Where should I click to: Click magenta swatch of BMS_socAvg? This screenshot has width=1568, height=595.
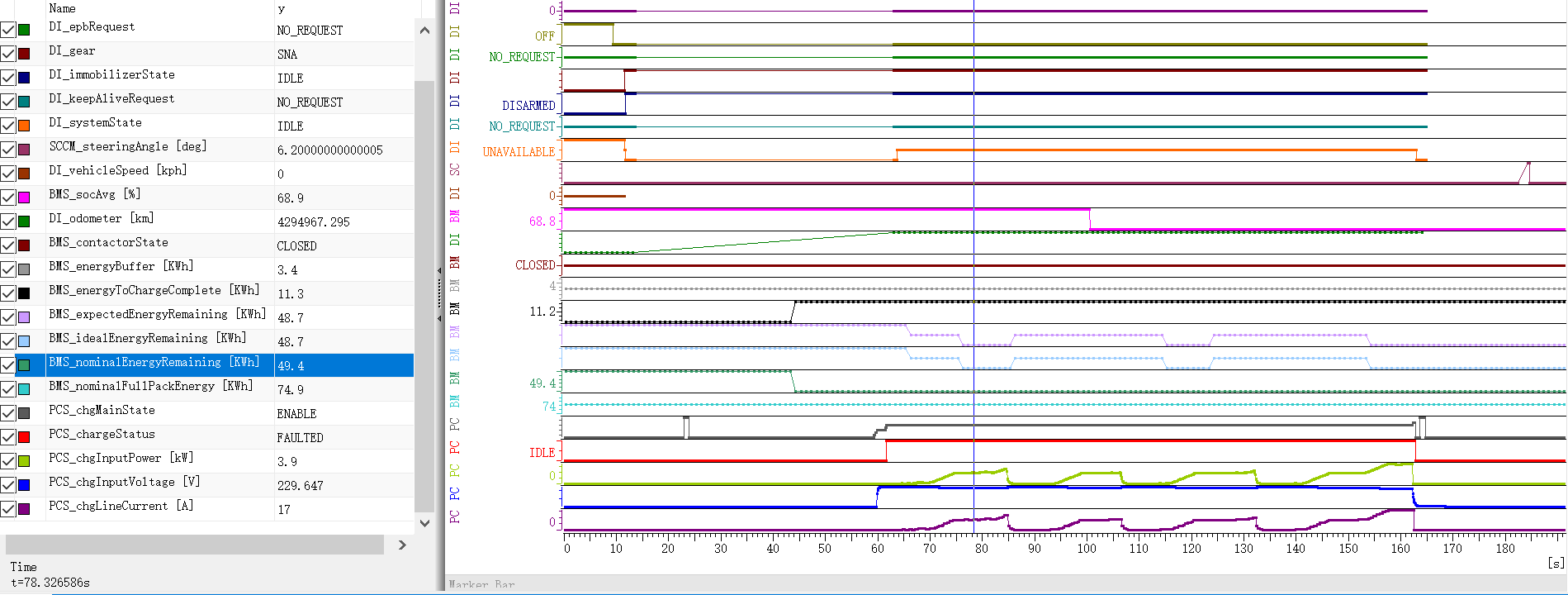(x=24, y=198)
